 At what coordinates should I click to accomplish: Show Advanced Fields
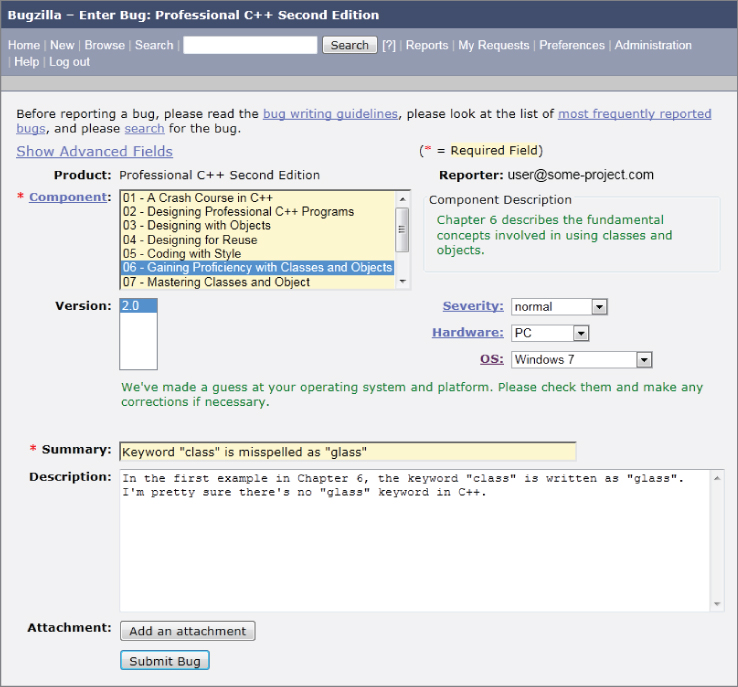95,151
